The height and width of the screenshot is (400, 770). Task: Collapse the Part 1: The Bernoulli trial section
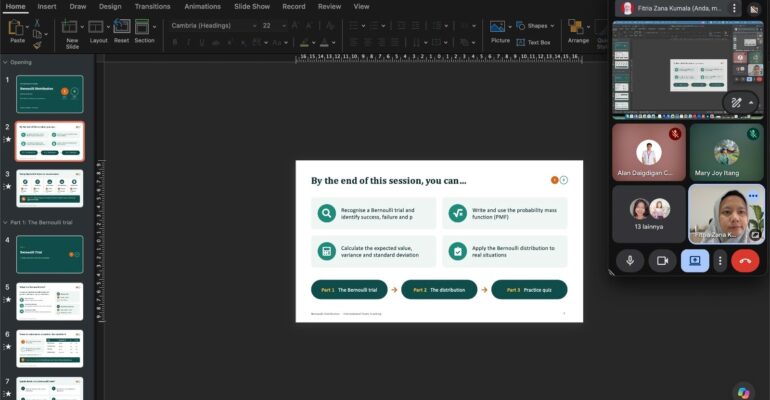pos(5,222)
